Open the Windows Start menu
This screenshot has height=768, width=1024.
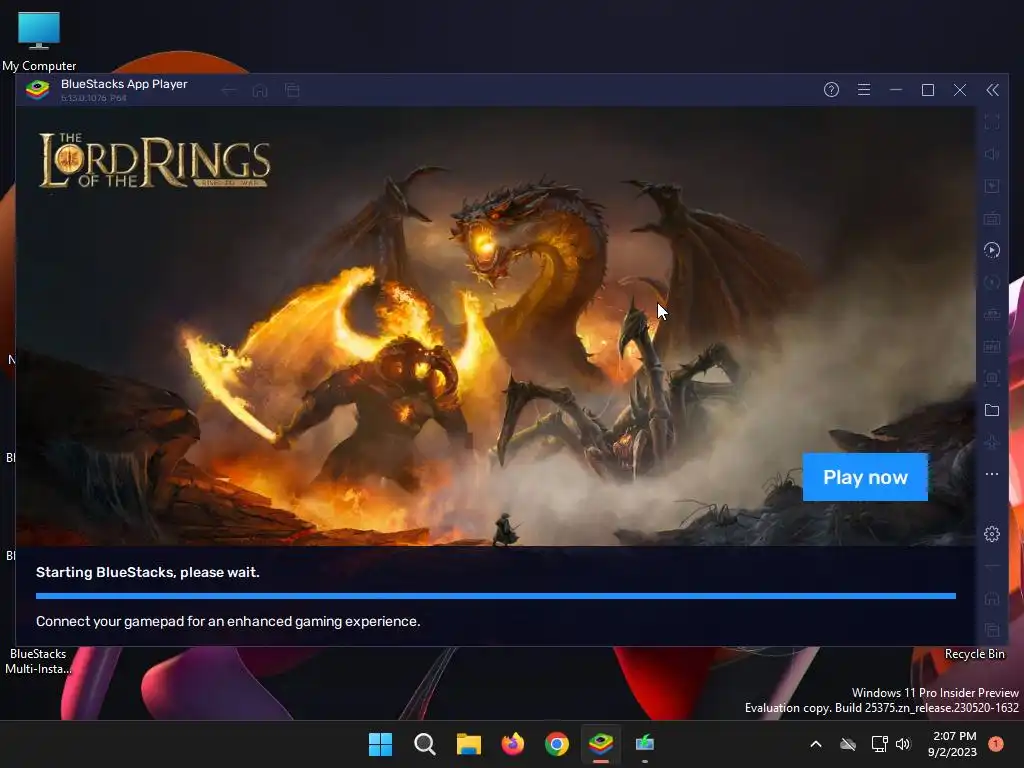pos(380,744)
